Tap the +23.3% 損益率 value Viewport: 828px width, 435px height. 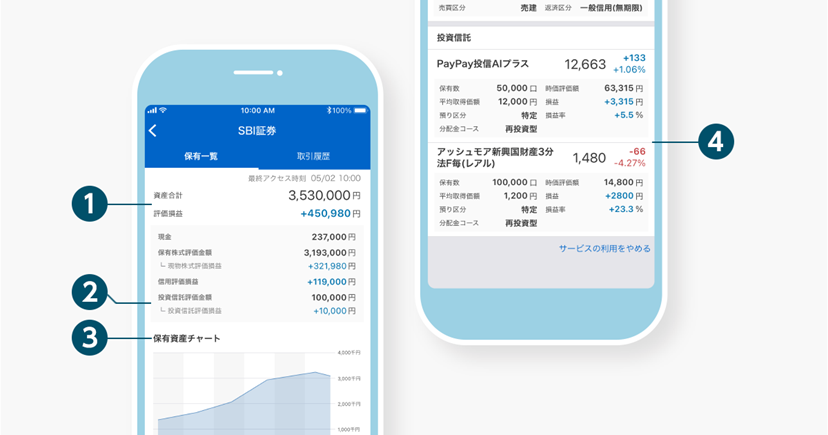(x=626, y=209)
